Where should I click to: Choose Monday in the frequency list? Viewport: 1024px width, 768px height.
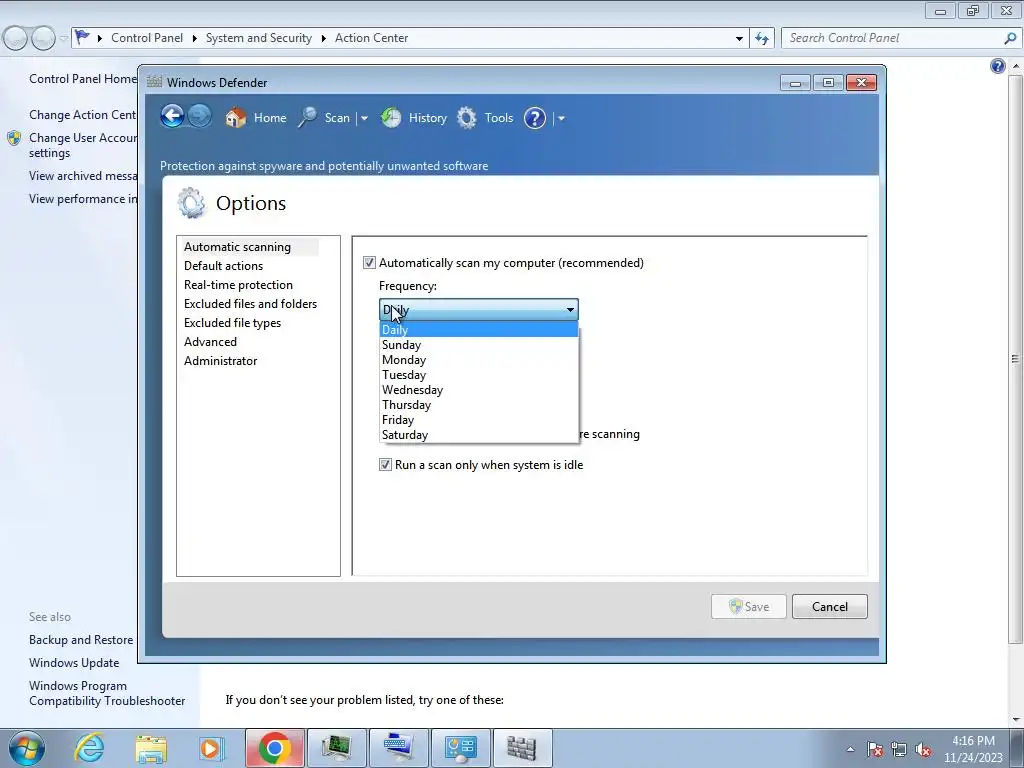[479, 360]
